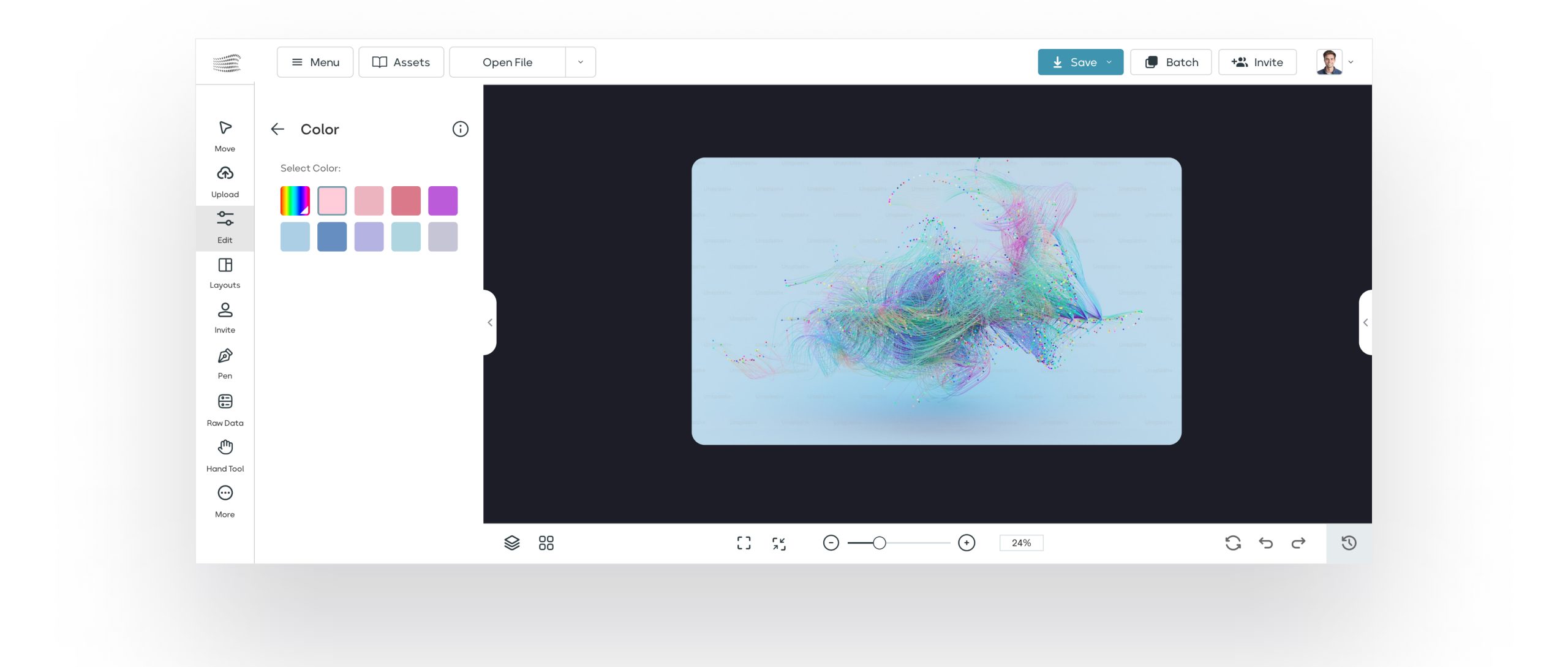This screenshot has height=667, width=1568.
Task: Enter fullscreen with the expand-corners icon
Action: pos(744,543)
